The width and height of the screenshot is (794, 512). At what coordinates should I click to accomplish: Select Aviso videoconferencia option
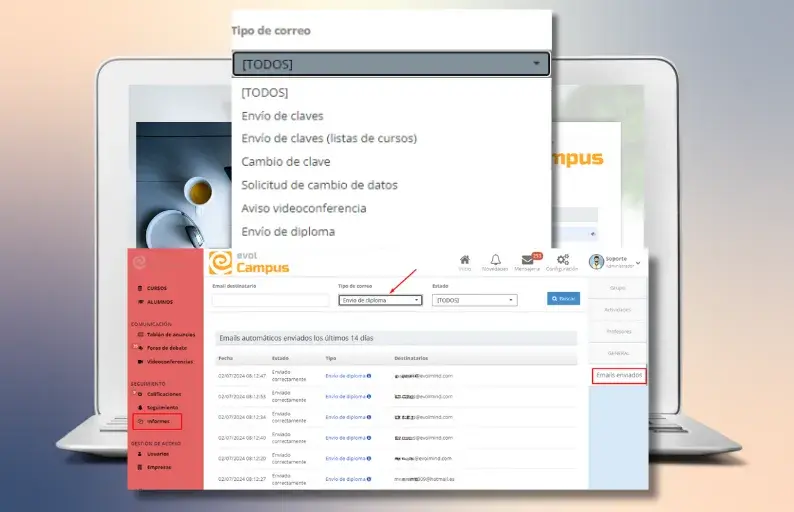304,208
